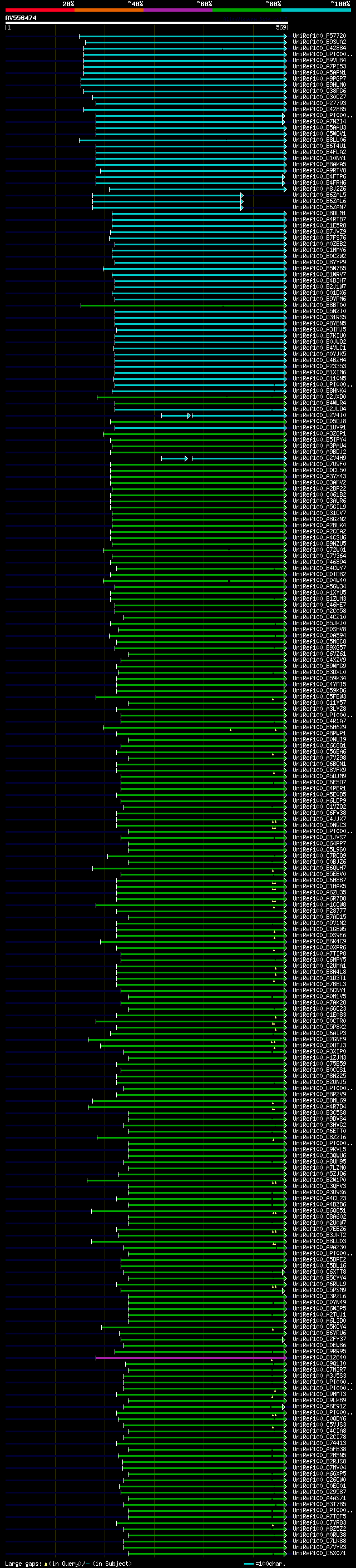Screen dimensions: 356x1568
Task: Select the UniRef100_A8J2Z6 label
Action: tap(319, 189)
